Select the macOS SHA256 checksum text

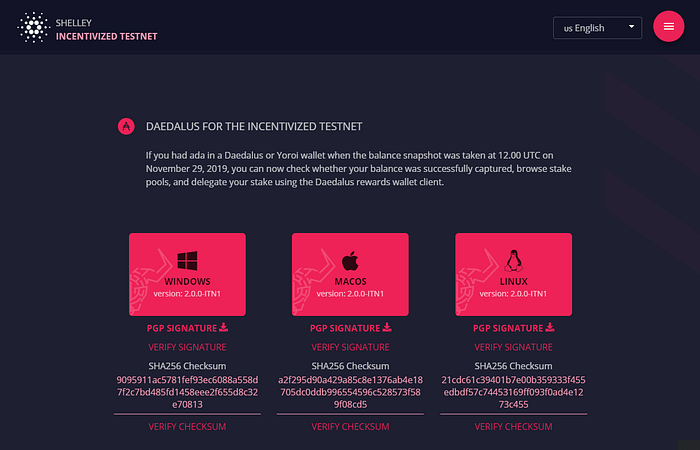point(350,392)
